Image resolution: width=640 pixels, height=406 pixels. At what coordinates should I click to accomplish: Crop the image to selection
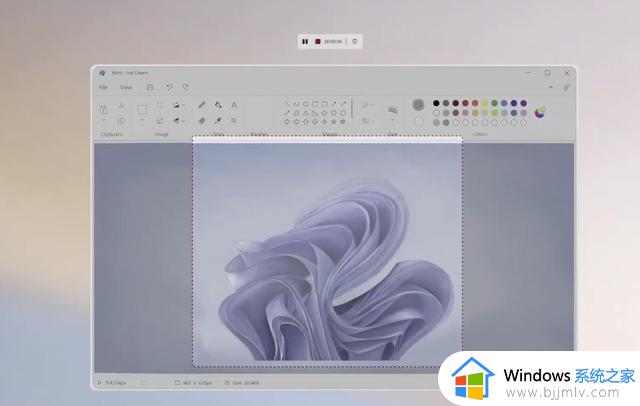coord(160,106)
